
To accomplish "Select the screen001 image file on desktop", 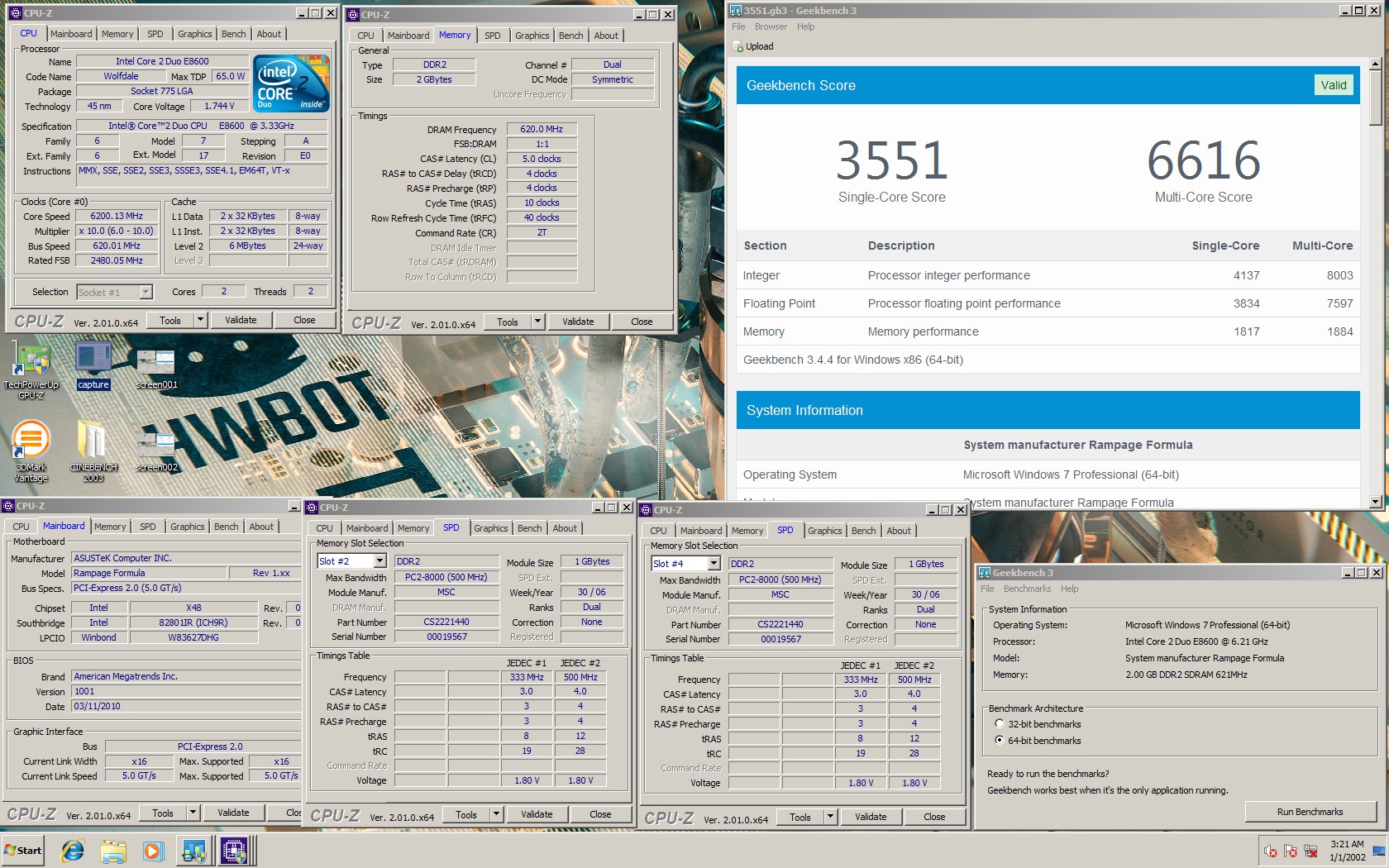I will pyautogui.click(x=156, y=368).
